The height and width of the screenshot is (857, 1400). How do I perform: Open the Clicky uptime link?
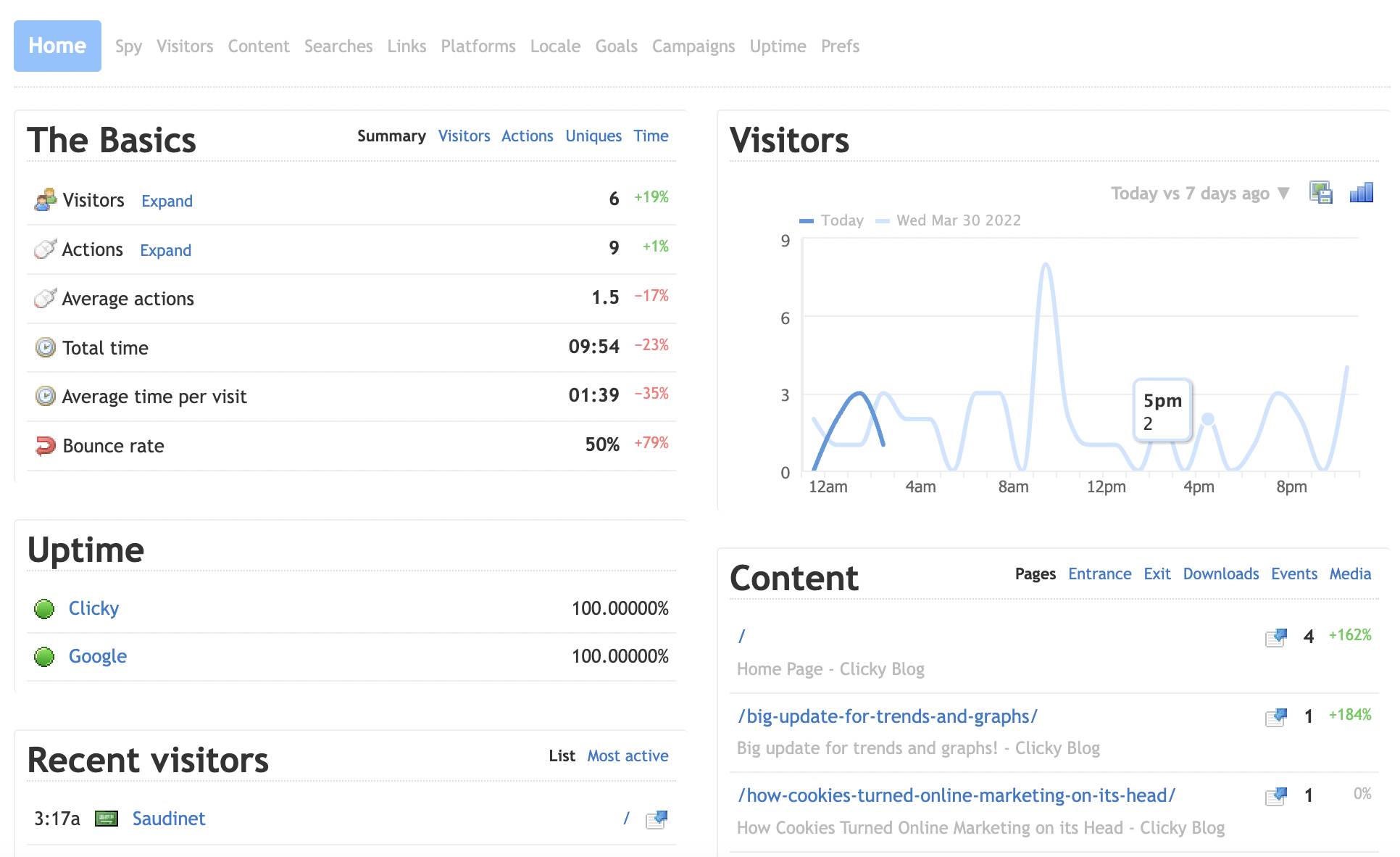tap(93, 608)
